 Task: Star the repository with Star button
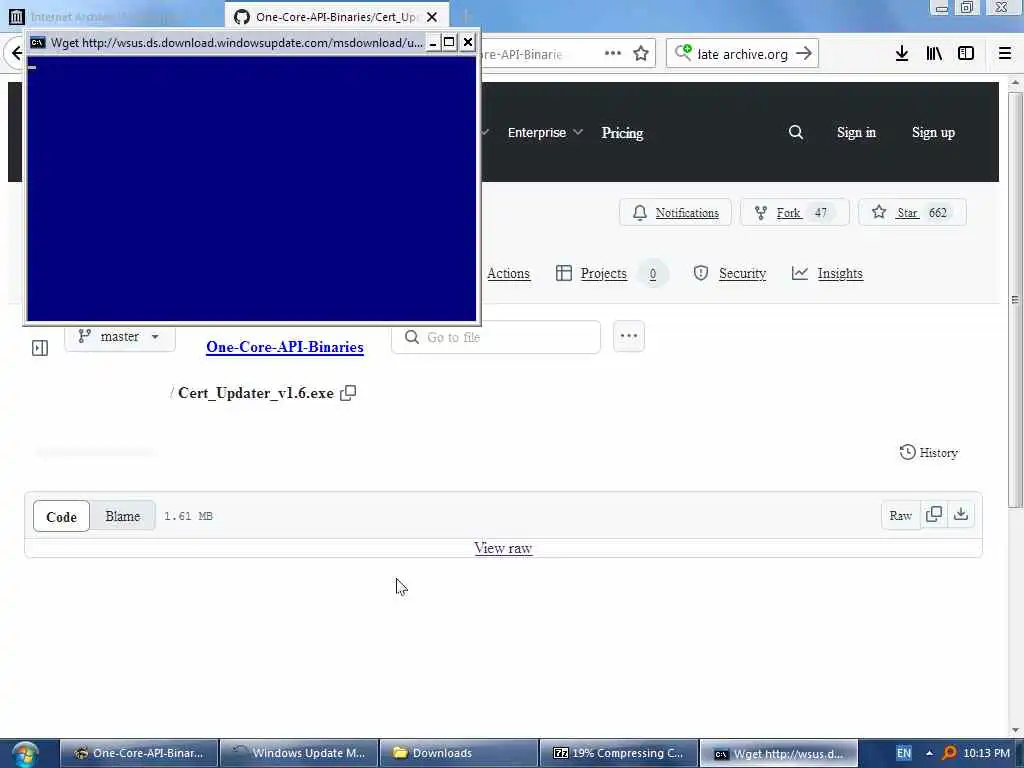(x=912, y=213)
